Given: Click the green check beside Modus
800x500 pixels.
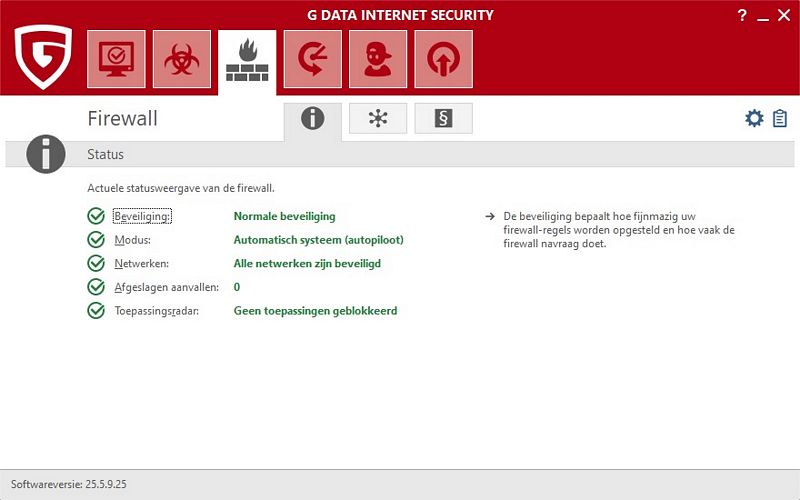Looking at the screenshot, I should (96, 240).
